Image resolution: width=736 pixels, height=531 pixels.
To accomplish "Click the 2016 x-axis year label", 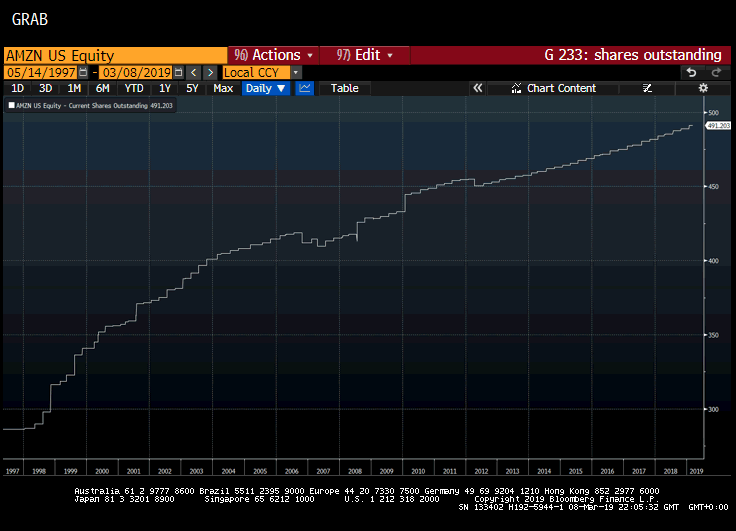I will pyautogui.click(x=607, y=471).
